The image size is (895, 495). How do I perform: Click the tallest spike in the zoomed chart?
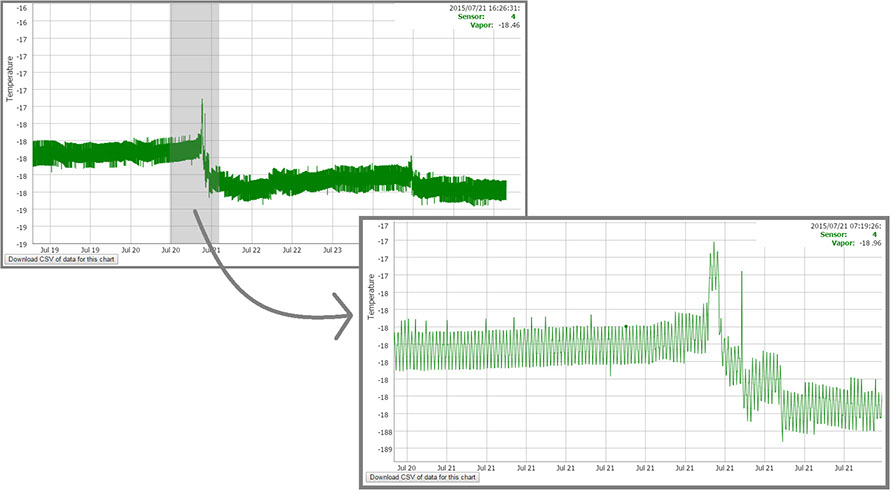click(x=714, y=245)
